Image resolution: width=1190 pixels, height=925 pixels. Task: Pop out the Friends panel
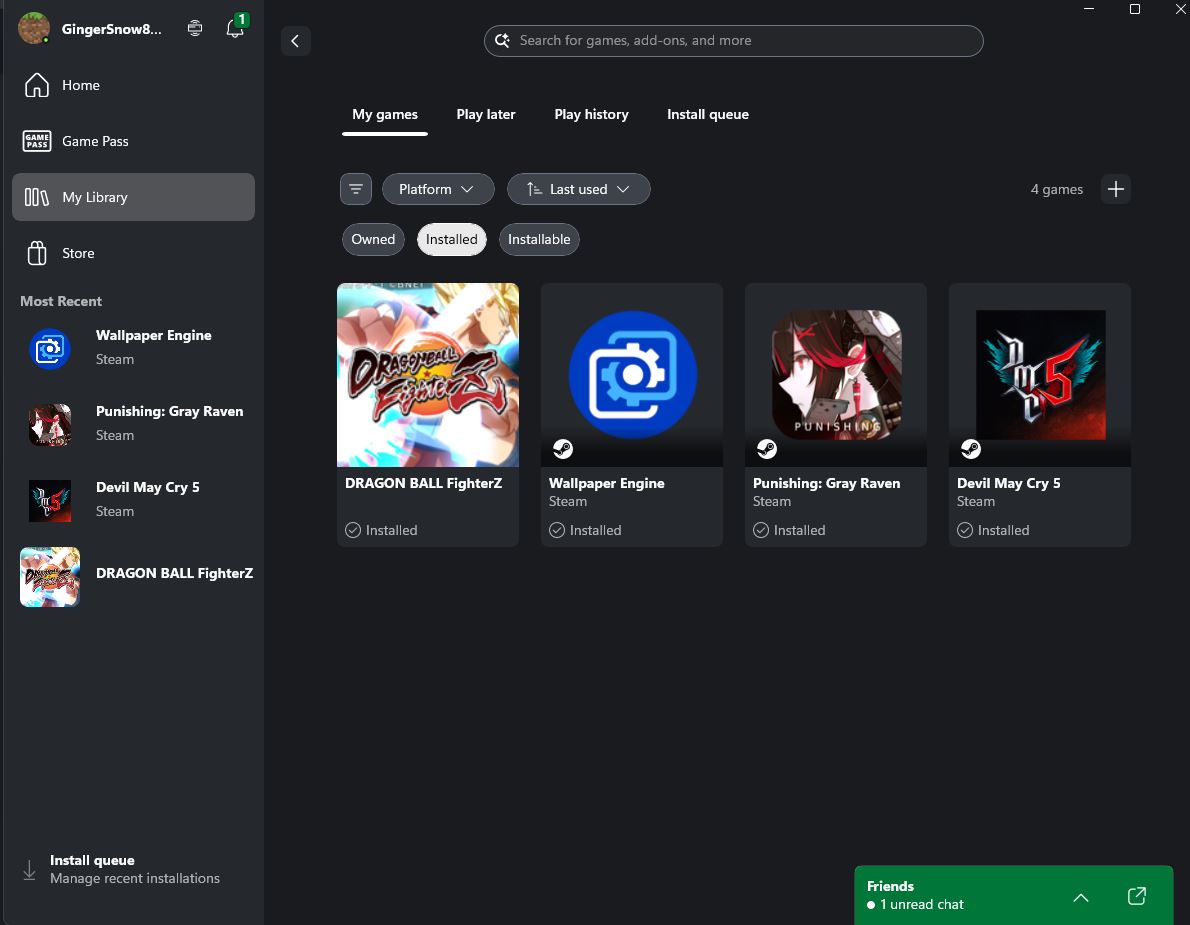click(x=1137, y=896)
